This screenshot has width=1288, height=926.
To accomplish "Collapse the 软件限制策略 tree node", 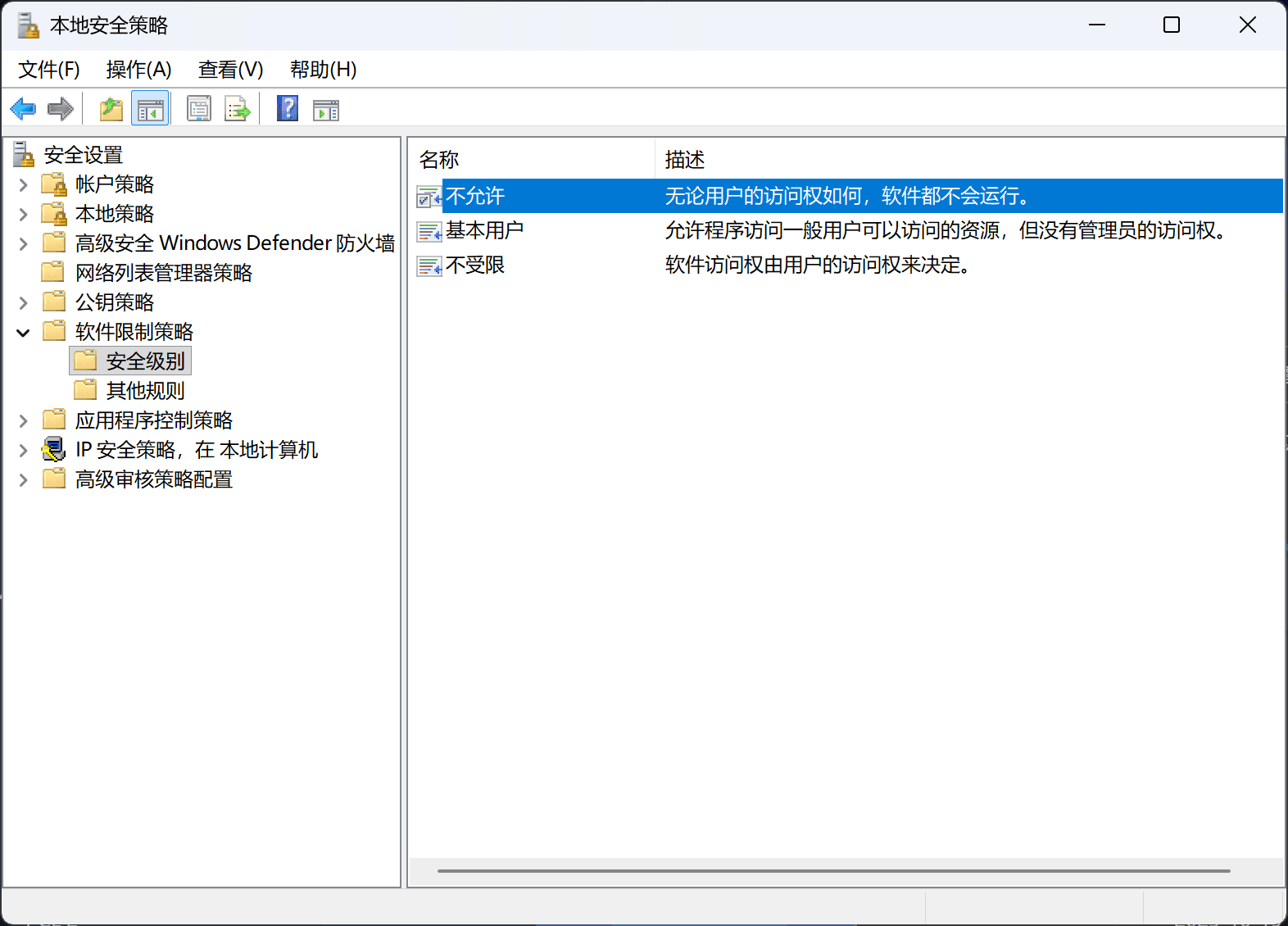I will pos(24,333).
